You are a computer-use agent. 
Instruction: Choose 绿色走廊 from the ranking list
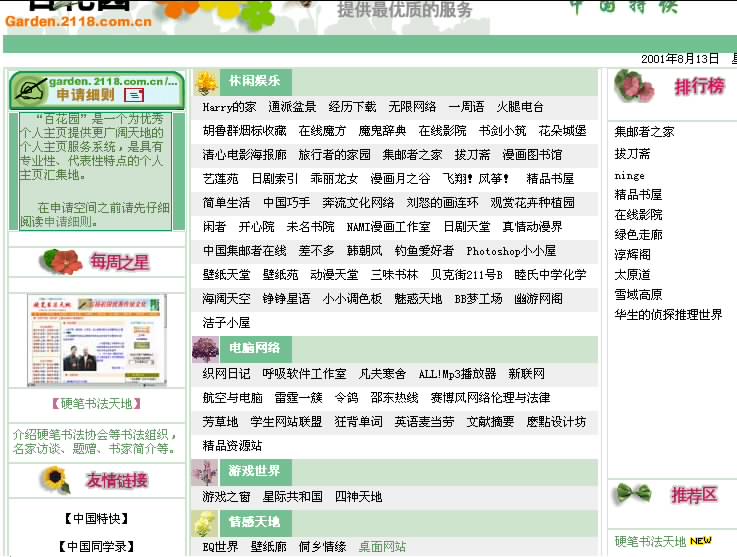(638, 235)
